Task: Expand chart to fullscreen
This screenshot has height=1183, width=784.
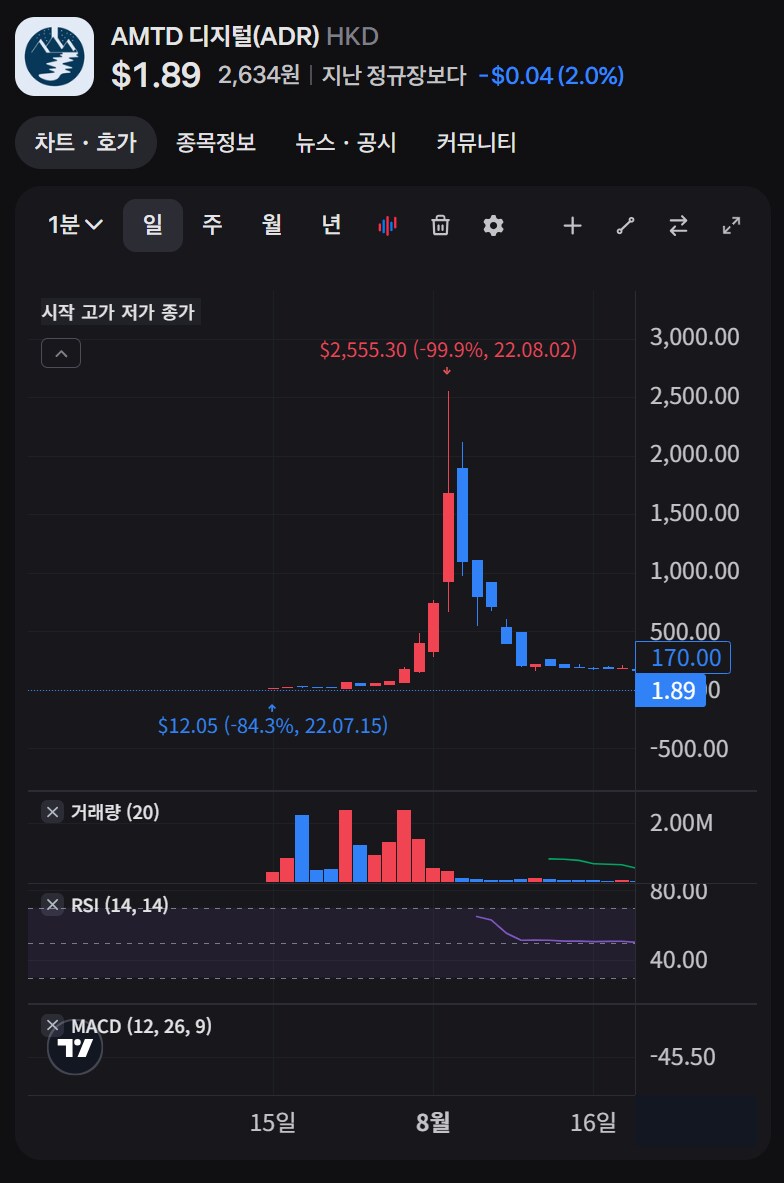Action: (732, 225)
